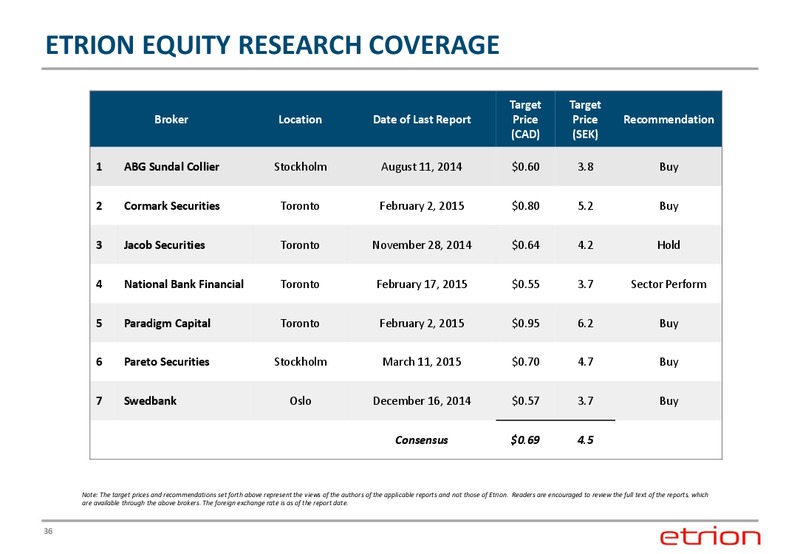Click the CAD target price '$0.95'
The height and width of the screenshot is (554, 800).
pyautogui.click(x=526, y=323)
